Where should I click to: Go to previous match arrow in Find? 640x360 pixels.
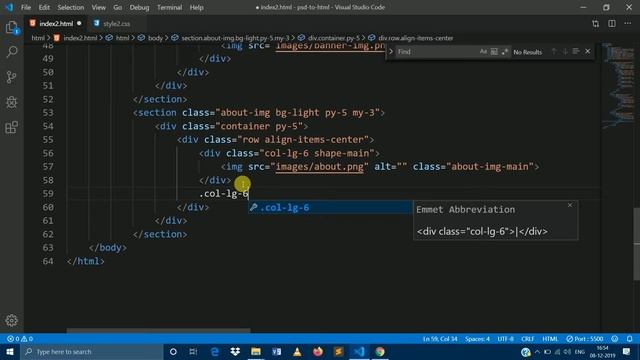click(554, 51)
